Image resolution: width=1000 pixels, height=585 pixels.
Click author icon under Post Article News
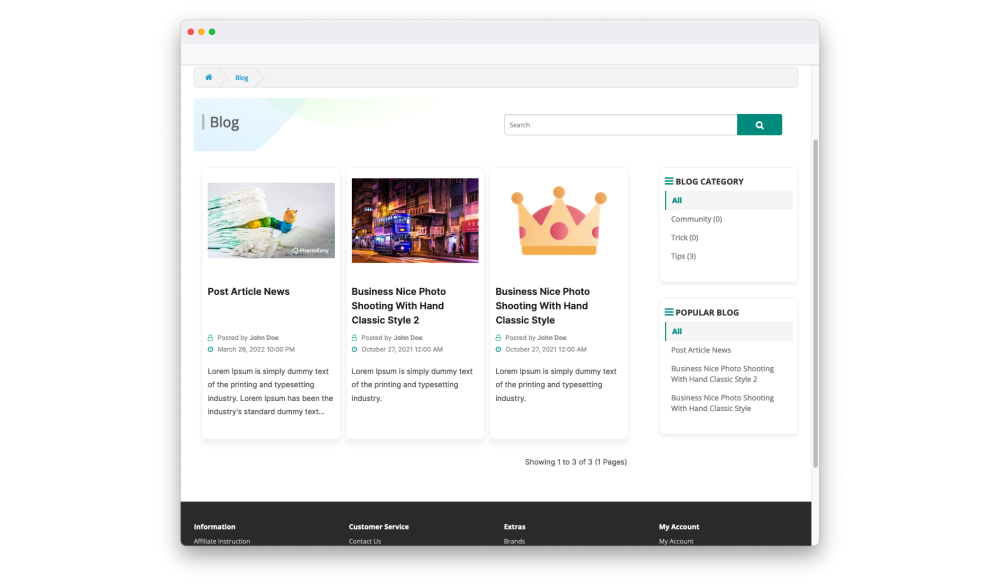click(211, 338)
